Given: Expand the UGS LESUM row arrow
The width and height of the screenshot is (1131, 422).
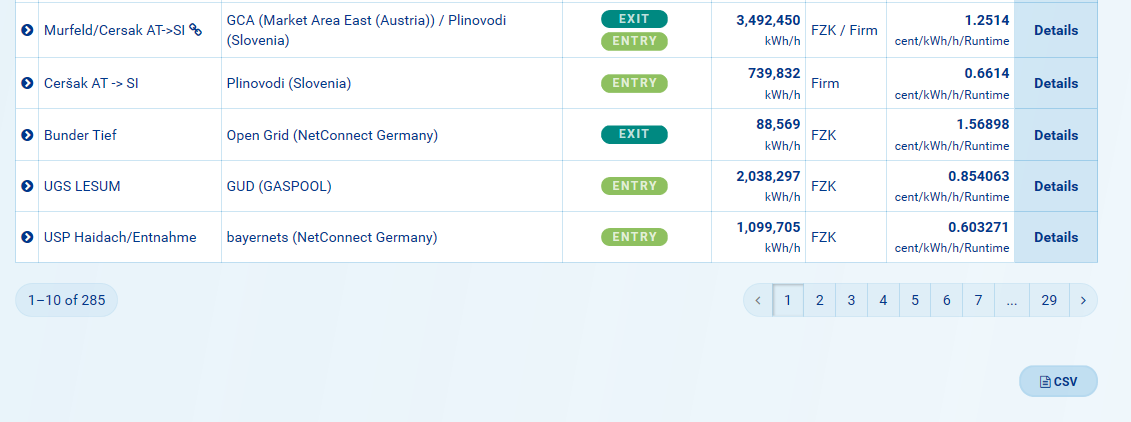Looking at the screenshot, I should [27, 186].
